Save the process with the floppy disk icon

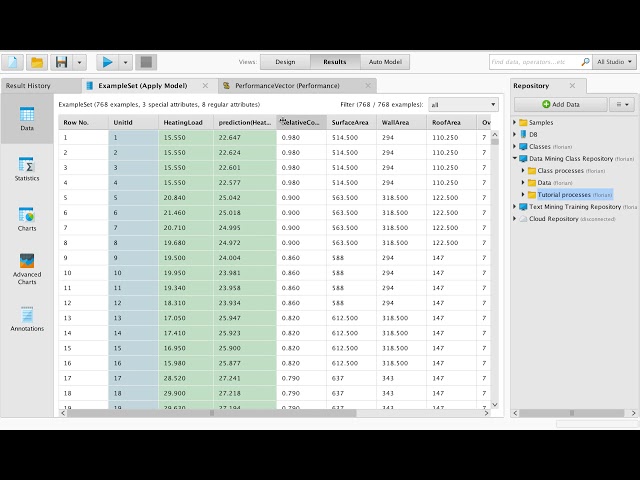pyautogui.click(x=62, y=62)
